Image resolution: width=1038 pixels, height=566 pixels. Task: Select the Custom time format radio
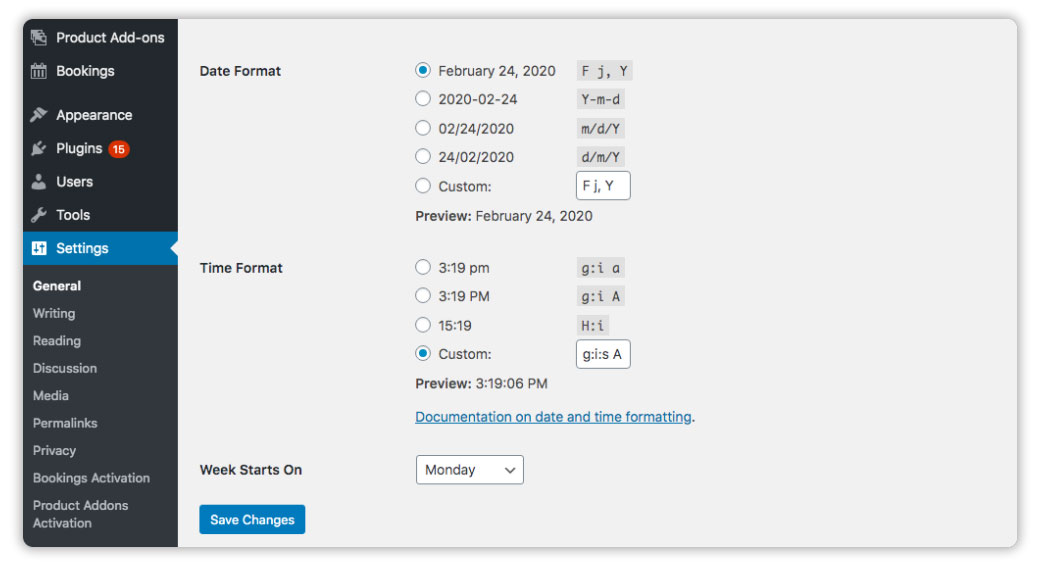422,354
